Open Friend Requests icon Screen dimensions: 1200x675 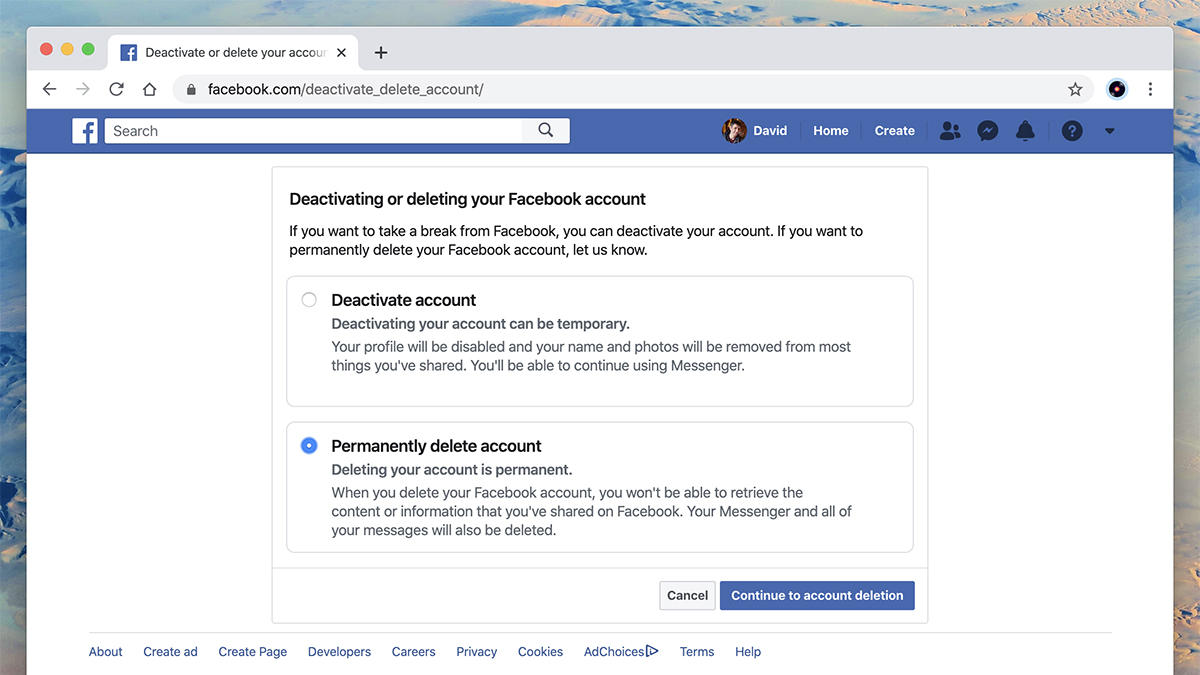pyautogui.click(x=950, y=131)
